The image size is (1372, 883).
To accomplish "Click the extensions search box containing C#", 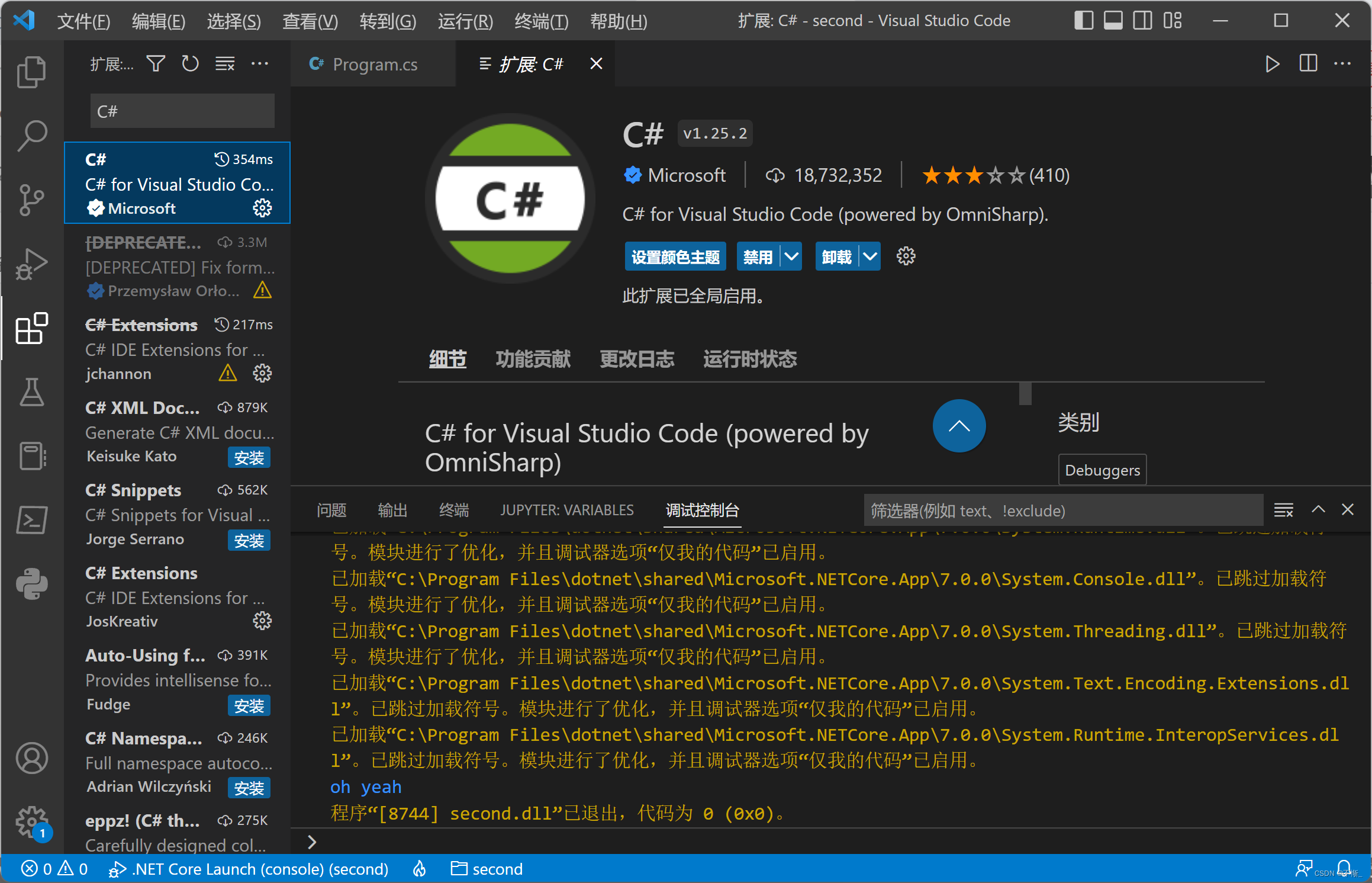I will tap(182, 111).
